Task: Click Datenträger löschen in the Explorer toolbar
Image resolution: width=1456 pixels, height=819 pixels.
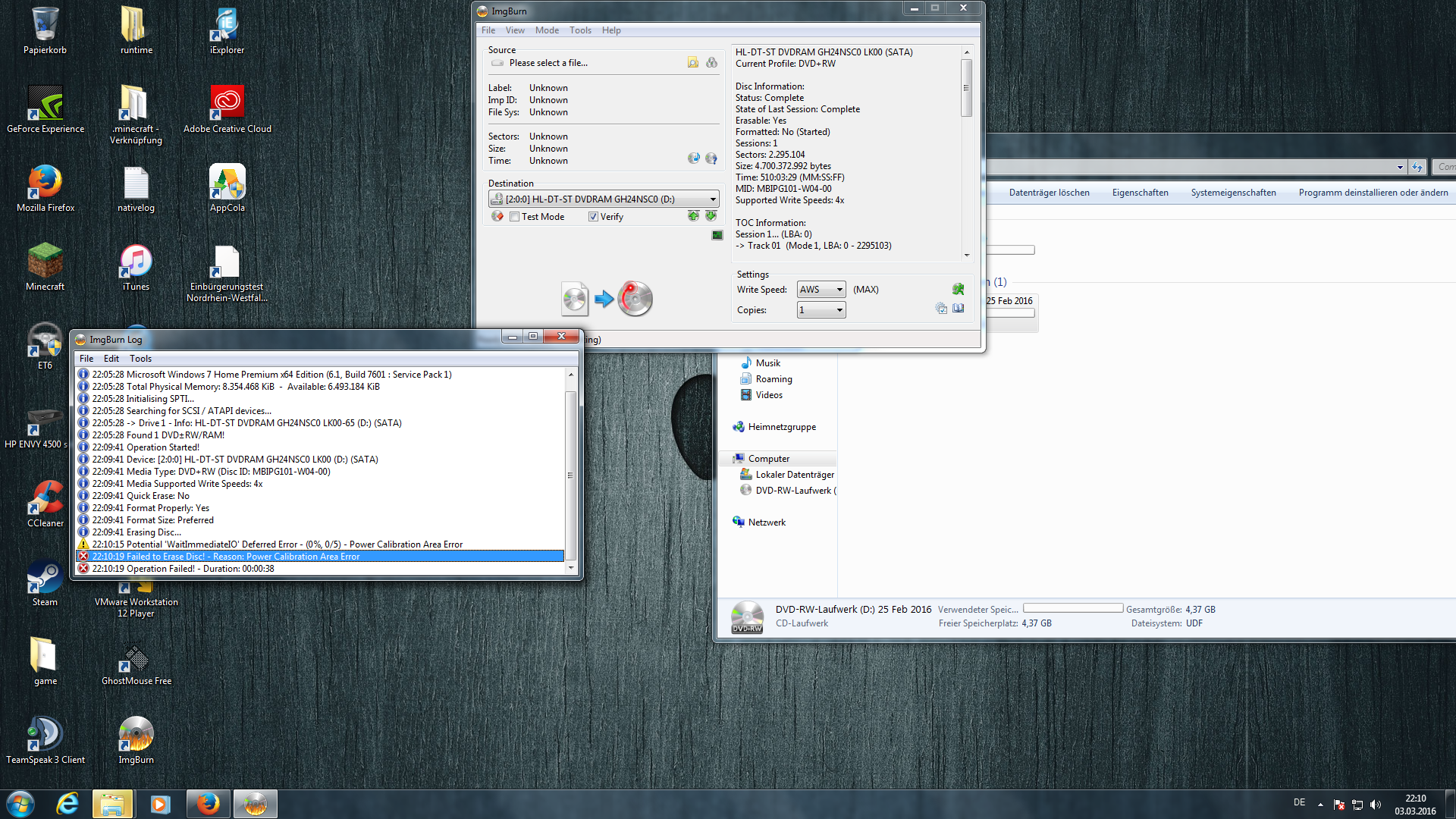Action: tap(1049, 193)
